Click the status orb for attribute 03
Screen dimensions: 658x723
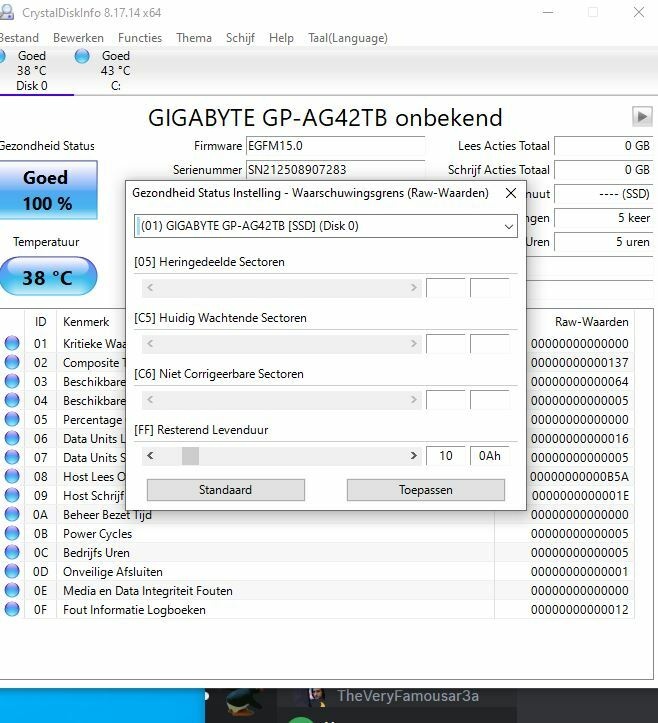click(12, 381)
